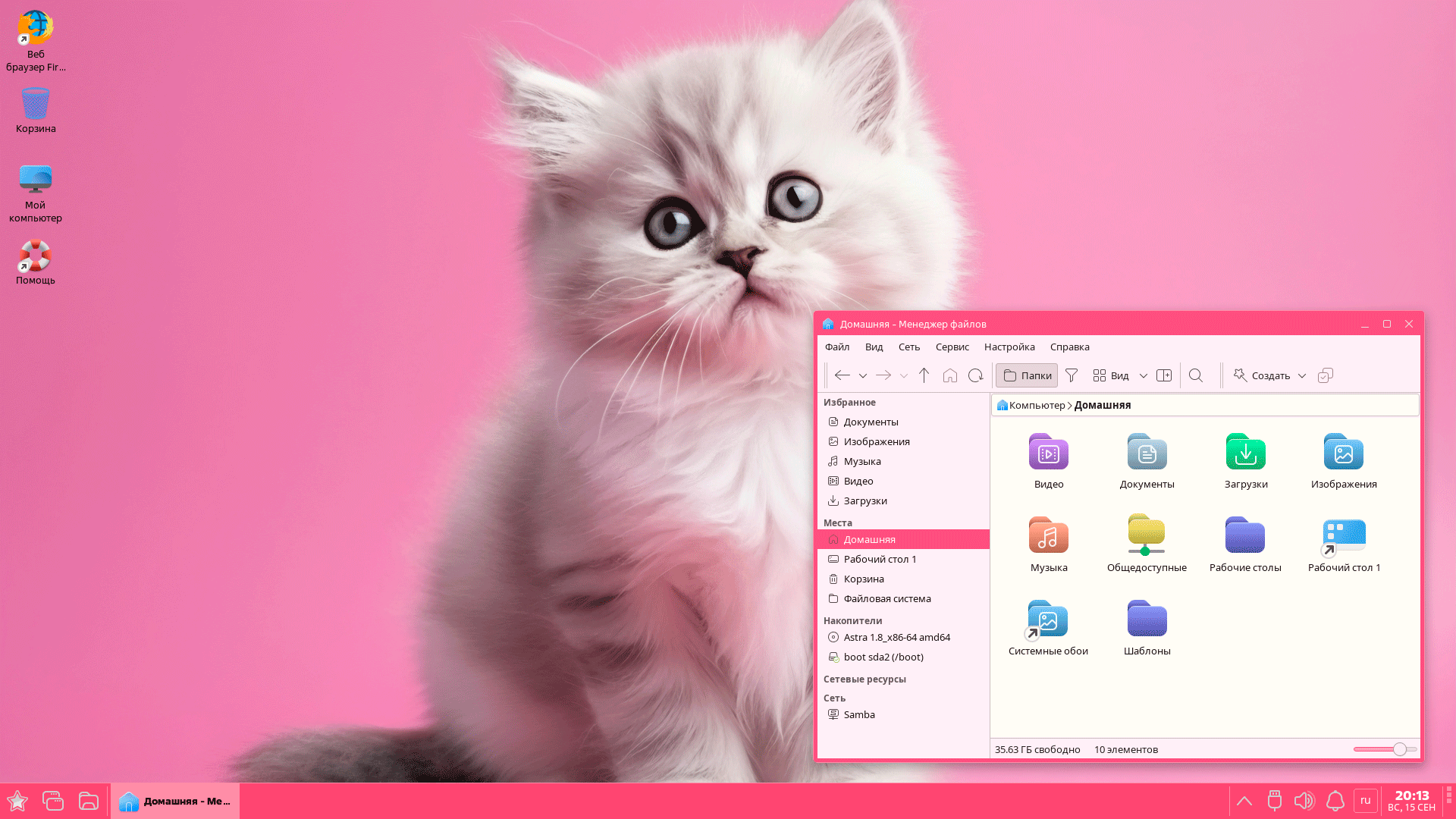
Task: Adjust the icon zoom slider
Action: coord(1399,749)
